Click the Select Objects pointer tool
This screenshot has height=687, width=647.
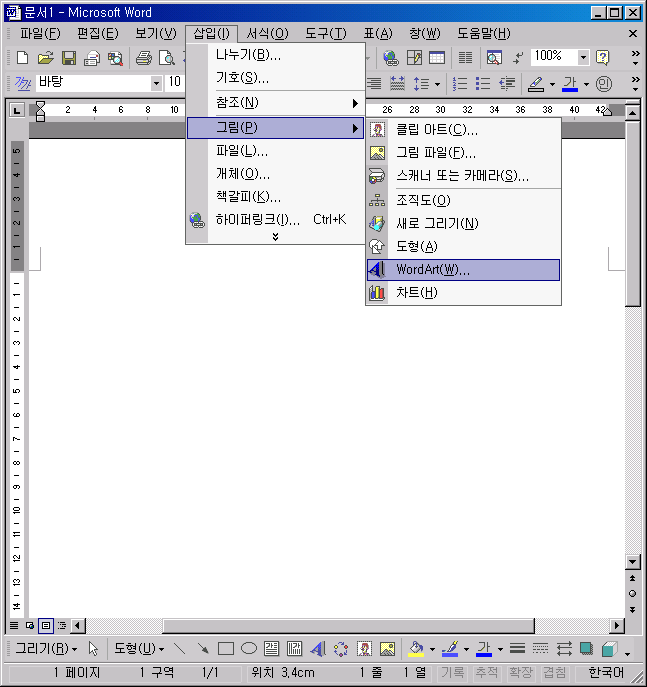click(93, 648)
